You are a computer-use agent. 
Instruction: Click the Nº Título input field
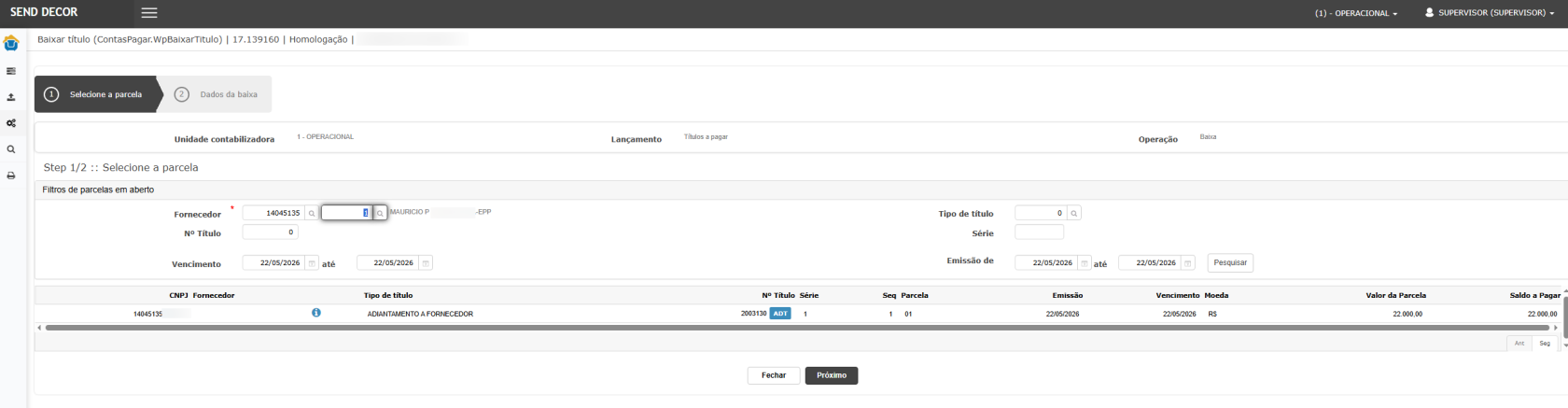coord(270,232)
